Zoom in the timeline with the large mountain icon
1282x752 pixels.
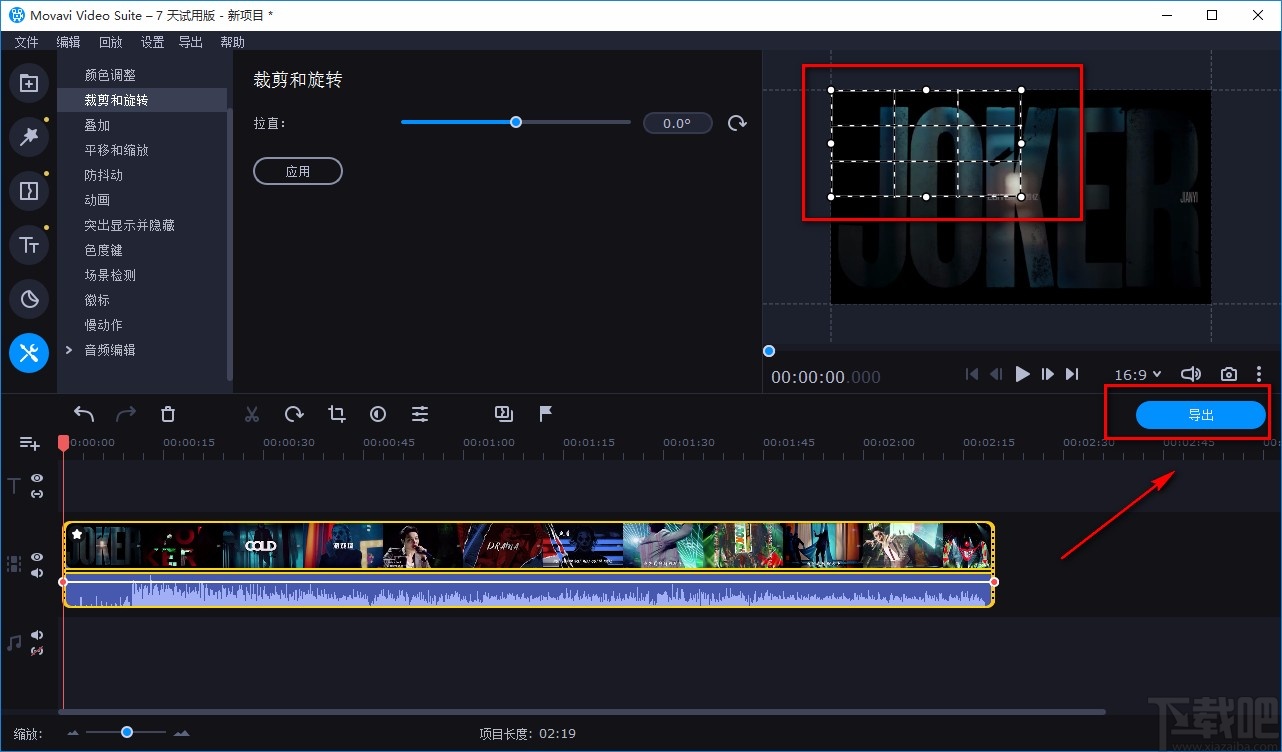point(181,733)
